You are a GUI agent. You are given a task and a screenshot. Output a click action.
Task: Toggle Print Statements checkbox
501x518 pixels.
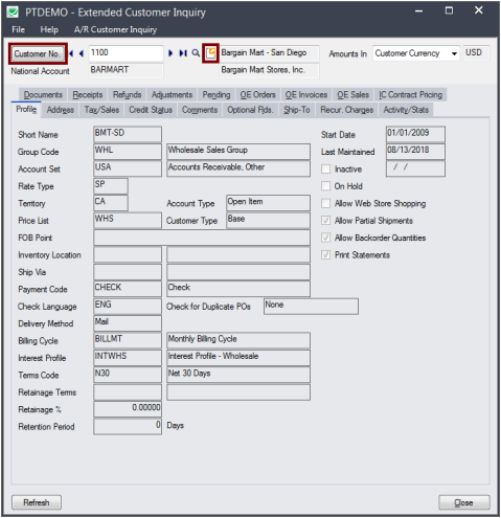[x=326, y=255]
